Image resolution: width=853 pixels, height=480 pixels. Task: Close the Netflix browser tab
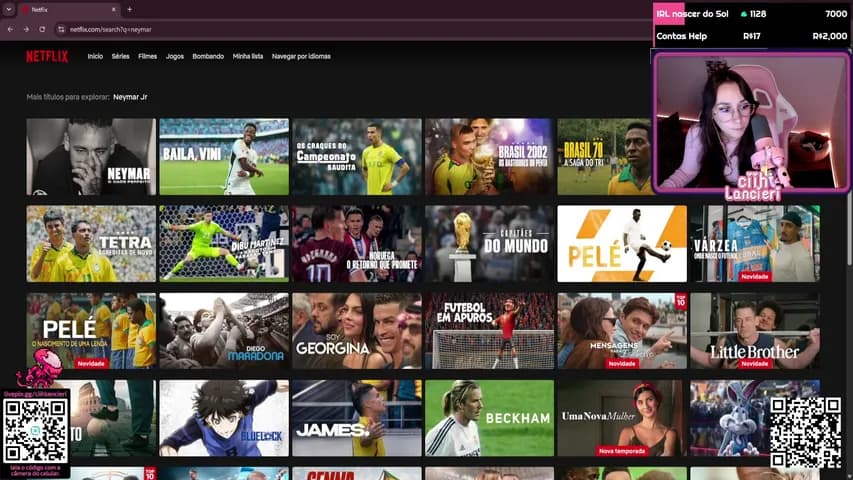tap(113, 9)
